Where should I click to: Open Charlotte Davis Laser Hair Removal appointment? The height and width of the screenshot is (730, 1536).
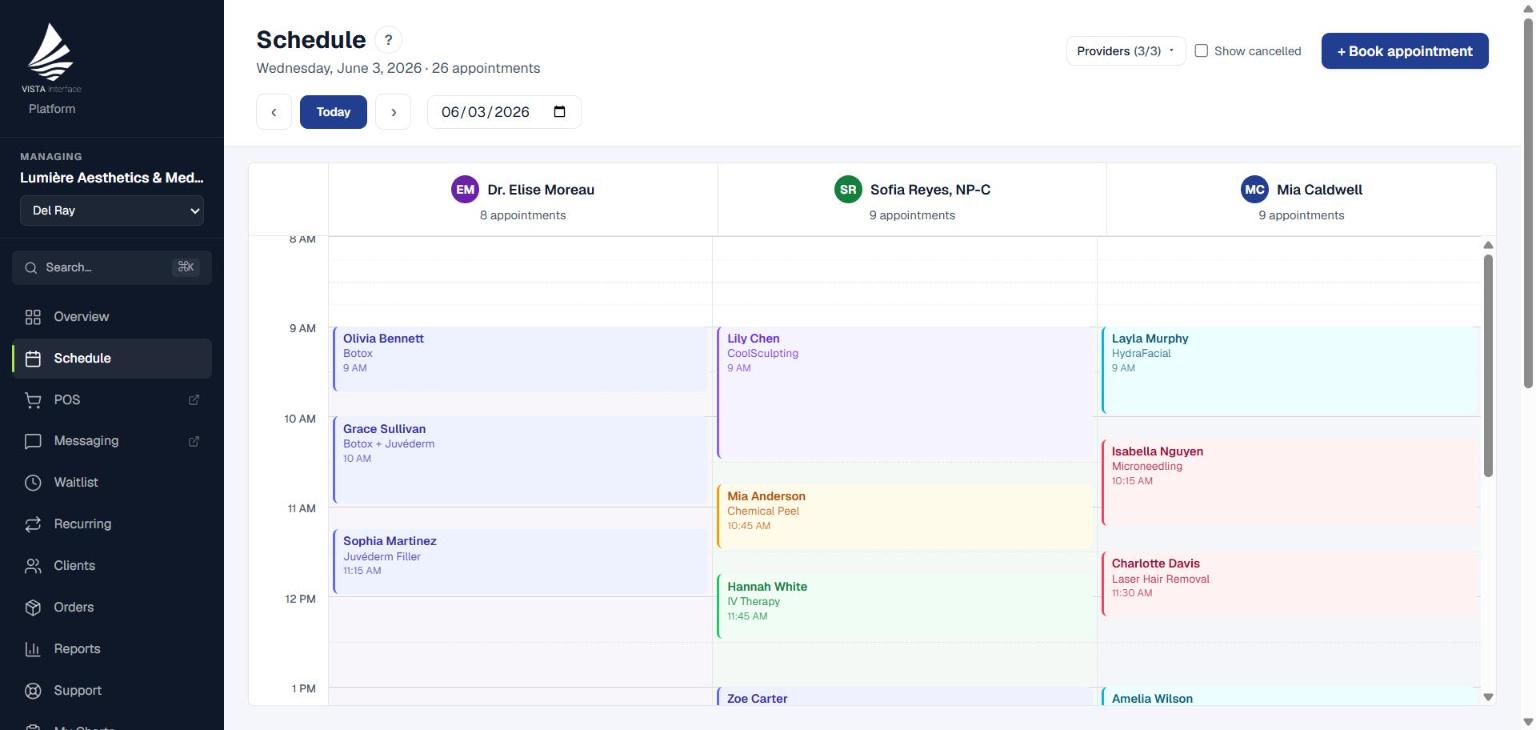[x=1290, y=584]
